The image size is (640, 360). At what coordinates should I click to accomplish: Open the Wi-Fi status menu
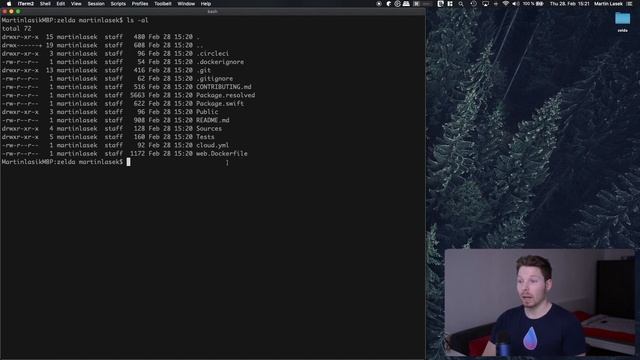tap(506, 4)
